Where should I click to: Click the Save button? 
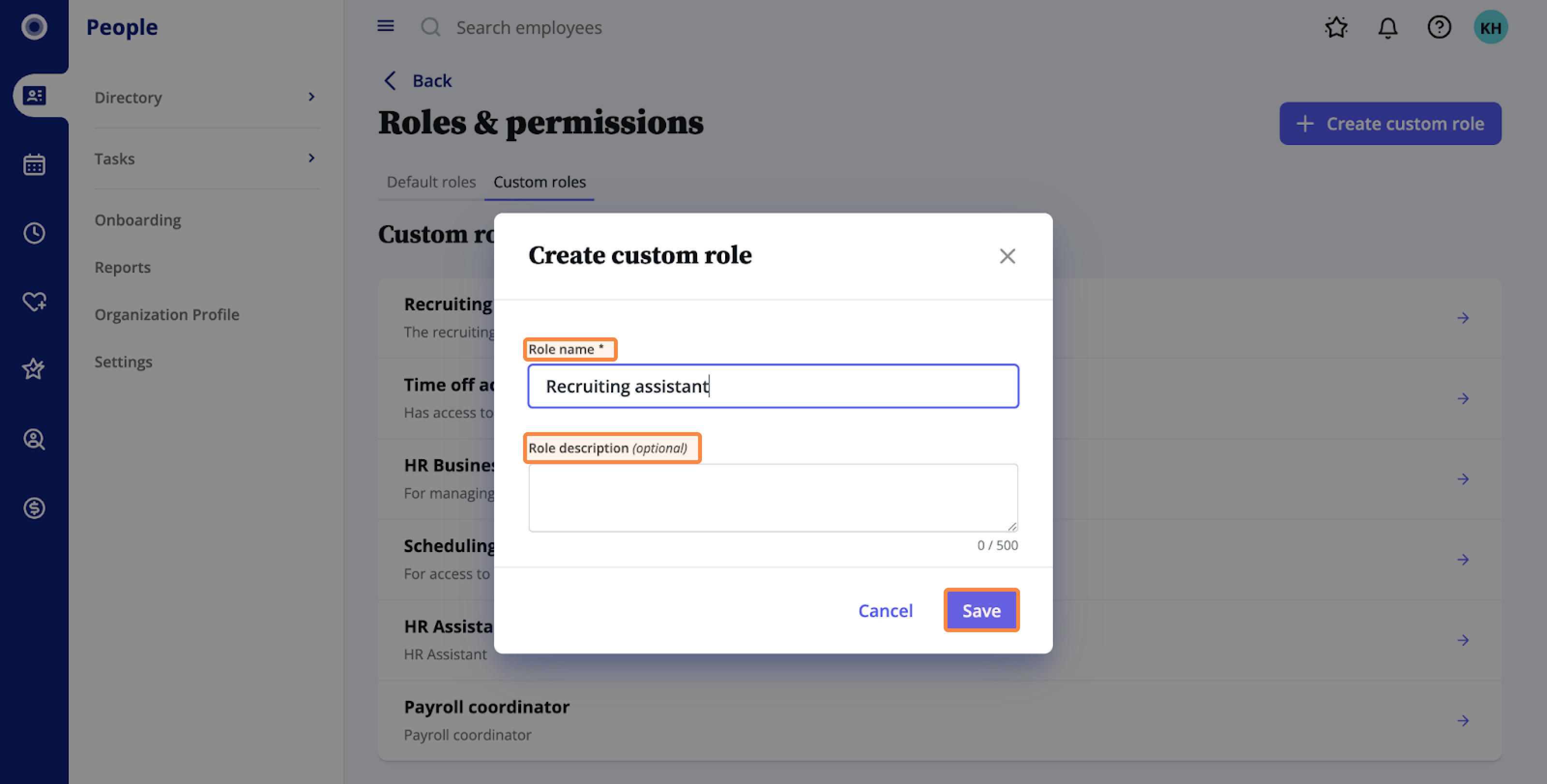(x=981, y=610)
